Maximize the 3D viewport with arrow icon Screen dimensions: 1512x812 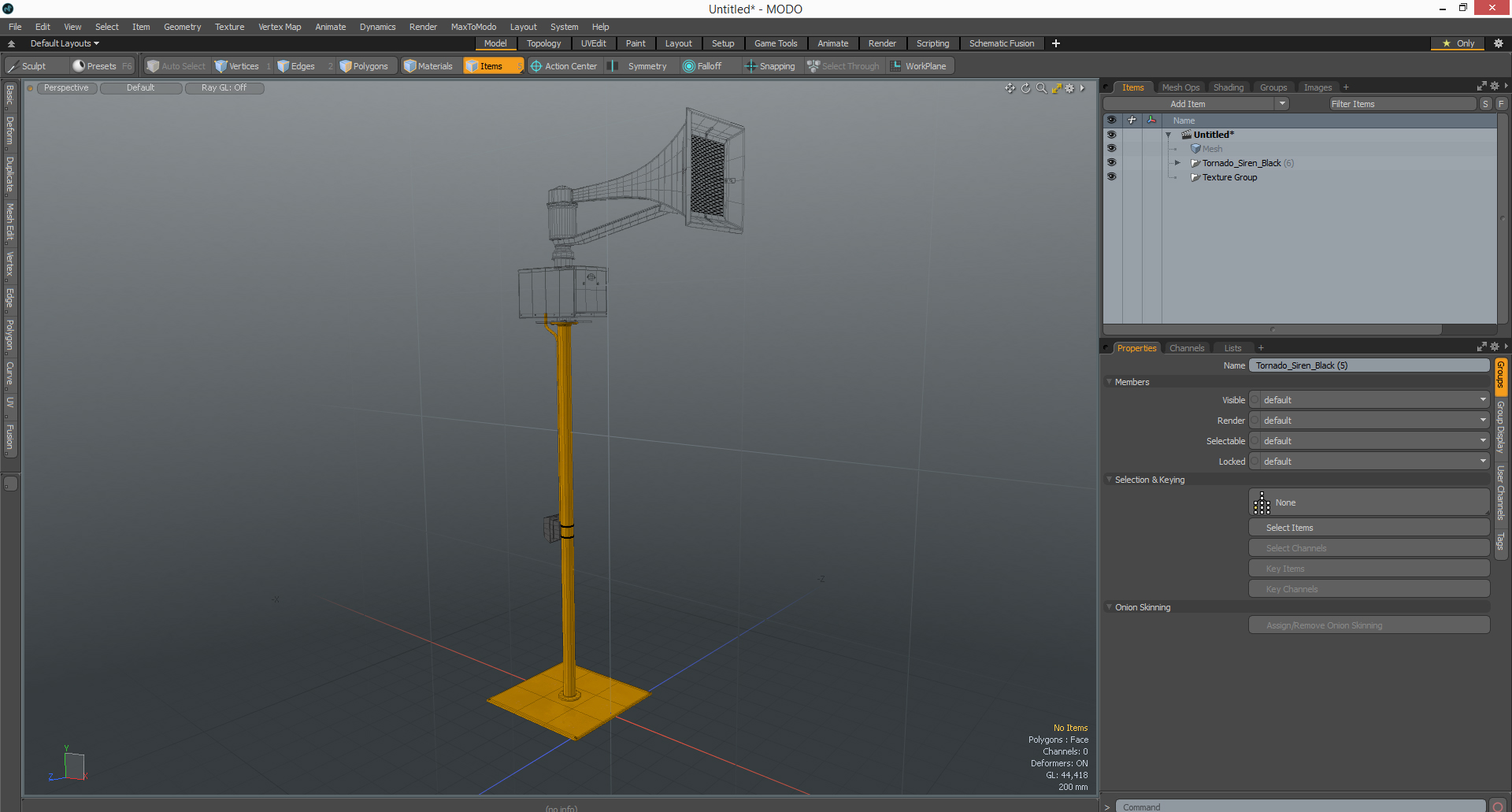[x=1057, y=88]
